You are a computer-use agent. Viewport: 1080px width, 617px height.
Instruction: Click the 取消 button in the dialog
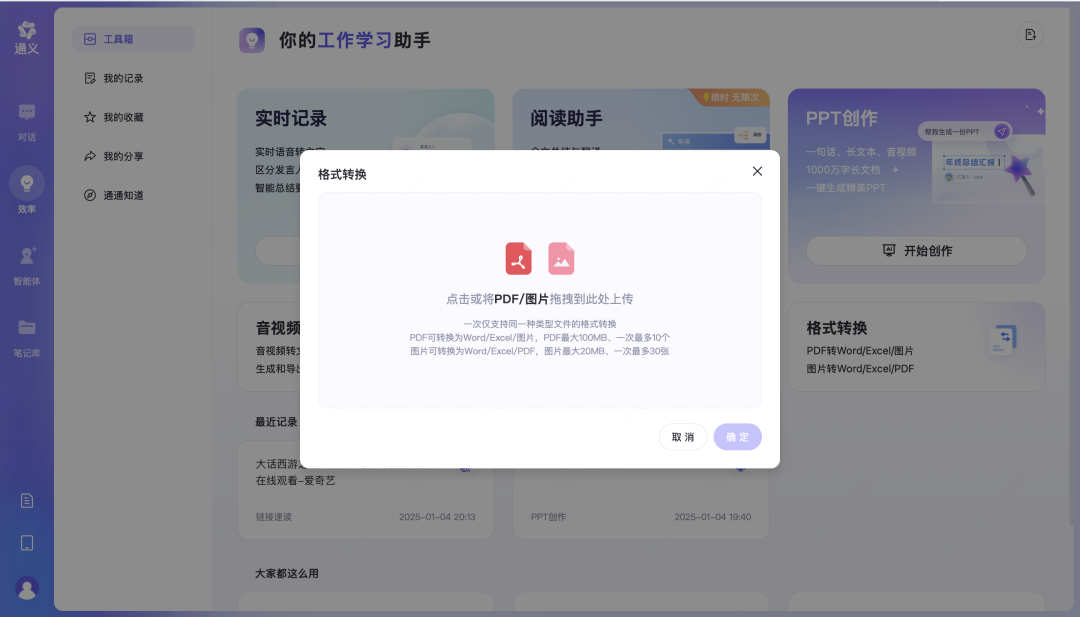(x=683, y=437)
